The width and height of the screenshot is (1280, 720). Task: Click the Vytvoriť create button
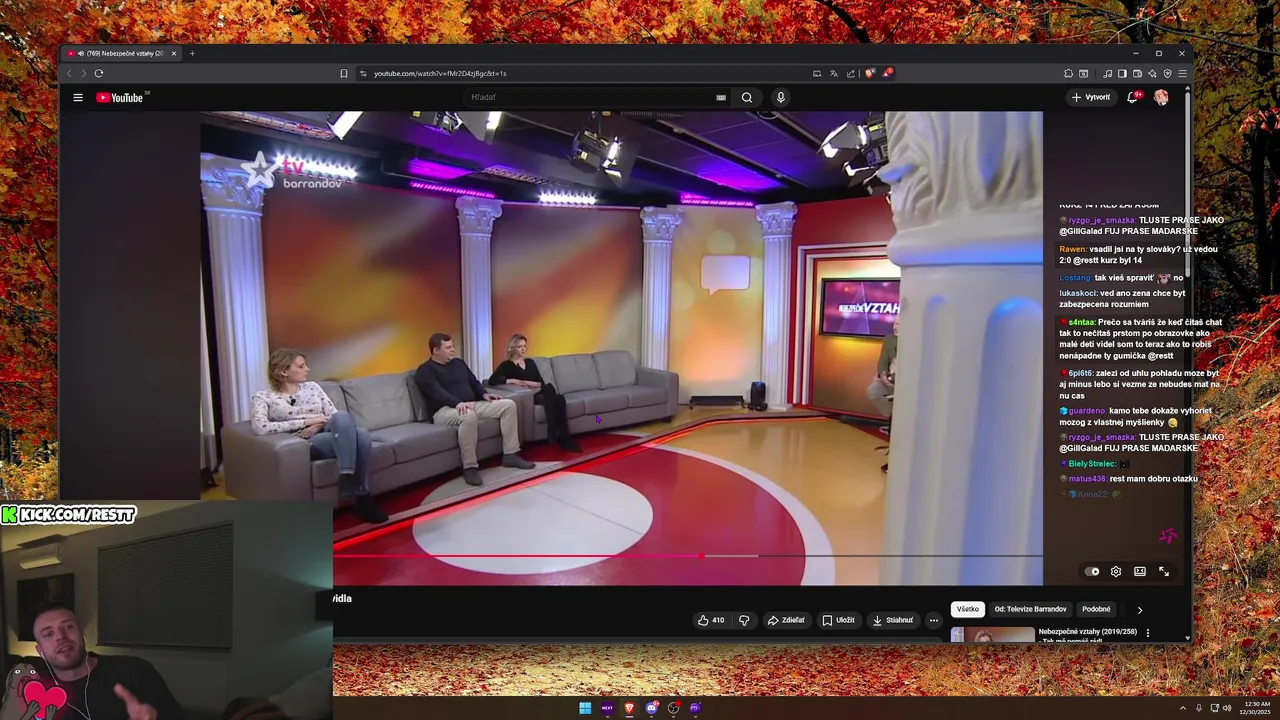pyautogui.click(x=1090, y=97)
